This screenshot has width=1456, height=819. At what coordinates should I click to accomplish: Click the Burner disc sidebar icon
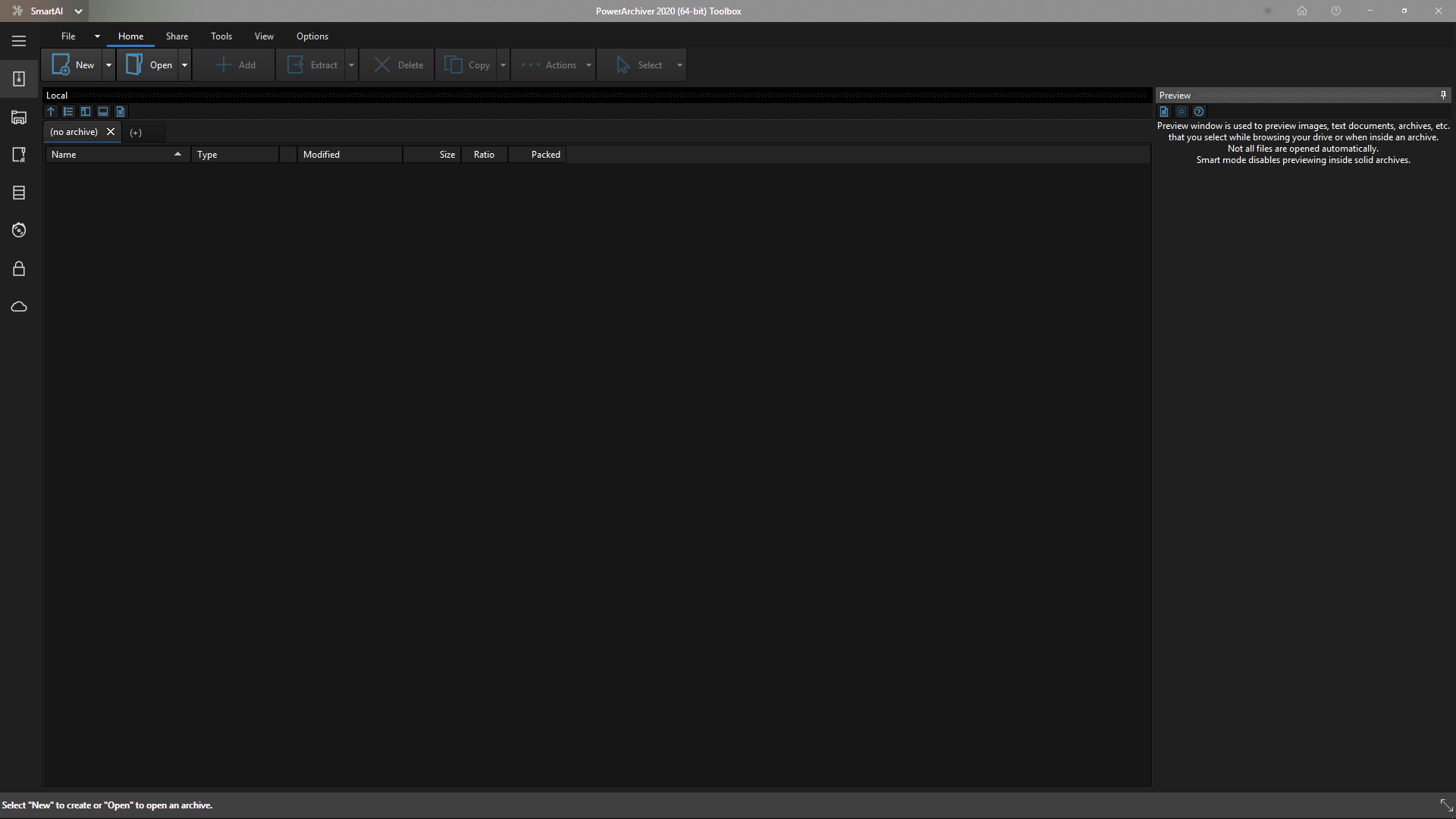tap(19, 230)
